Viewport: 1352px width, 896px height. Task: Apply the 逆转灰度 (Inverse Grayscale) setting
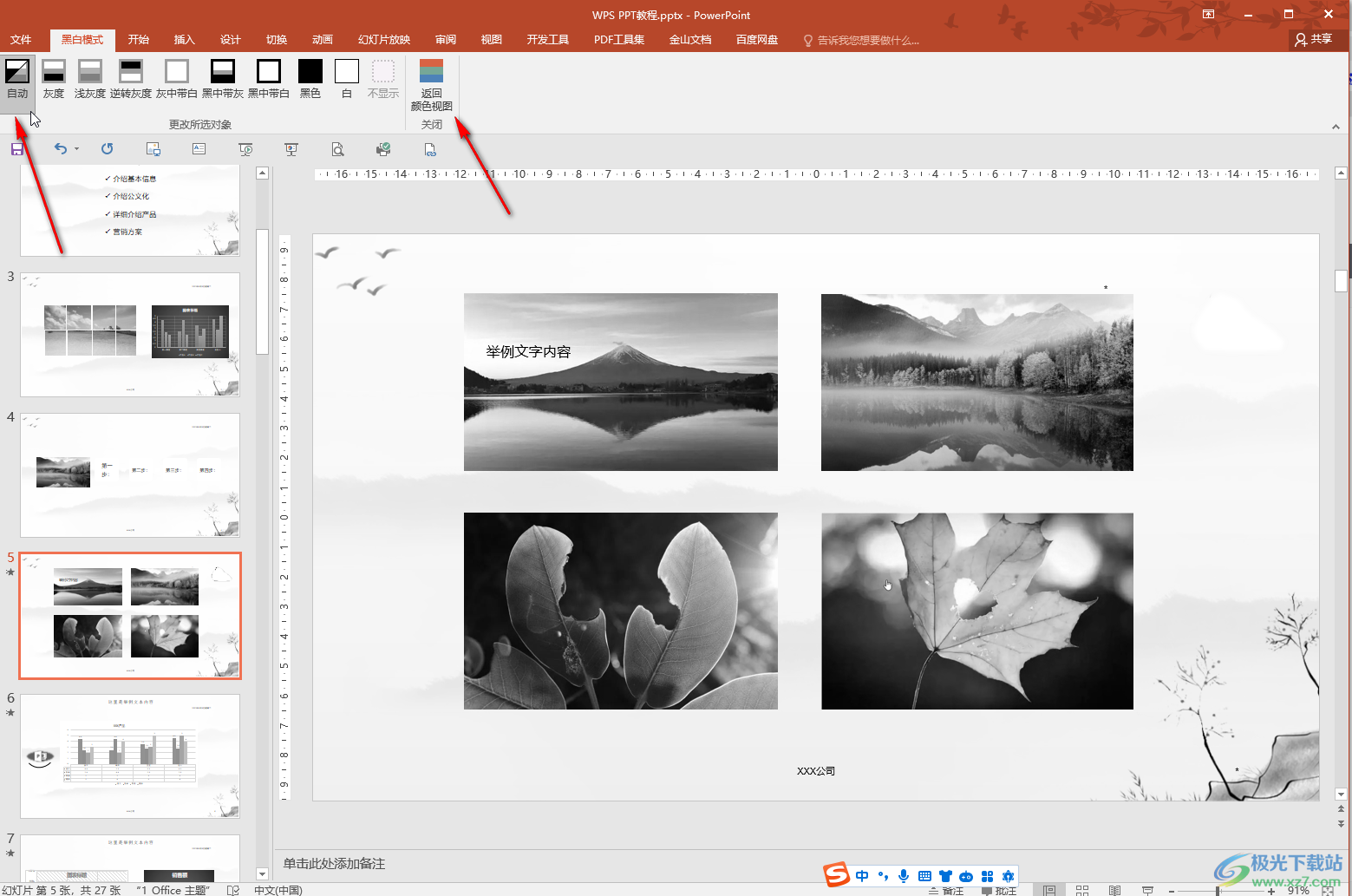click(x=131, y=79)
